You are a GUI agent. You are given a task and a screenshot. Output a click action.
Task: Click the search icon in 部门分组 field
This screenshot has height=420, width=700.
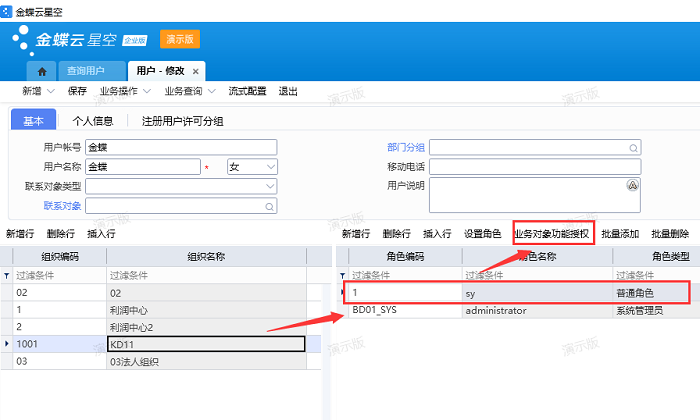[x=632, y=146]
